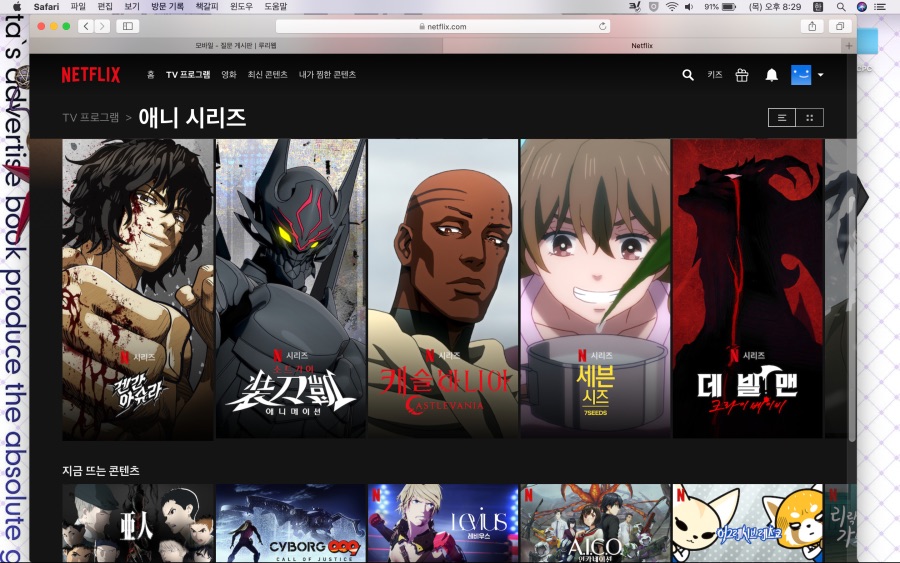The height and width of the screenshot is (563, 900).
Task: Toggle the Safari sidebar button
Action: coord(127,26)
